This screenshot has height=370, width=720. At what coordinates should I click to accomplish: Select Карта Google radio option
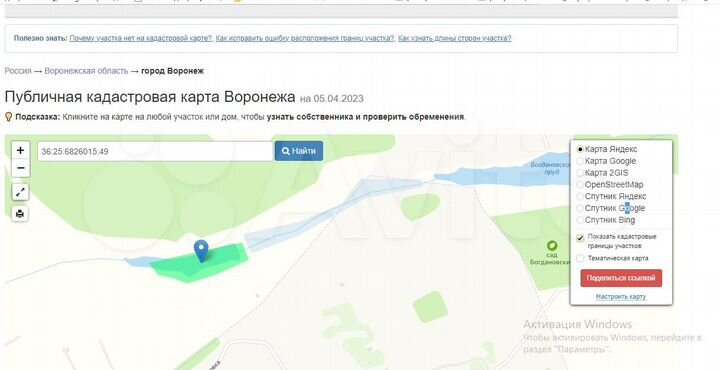[580, 161]
